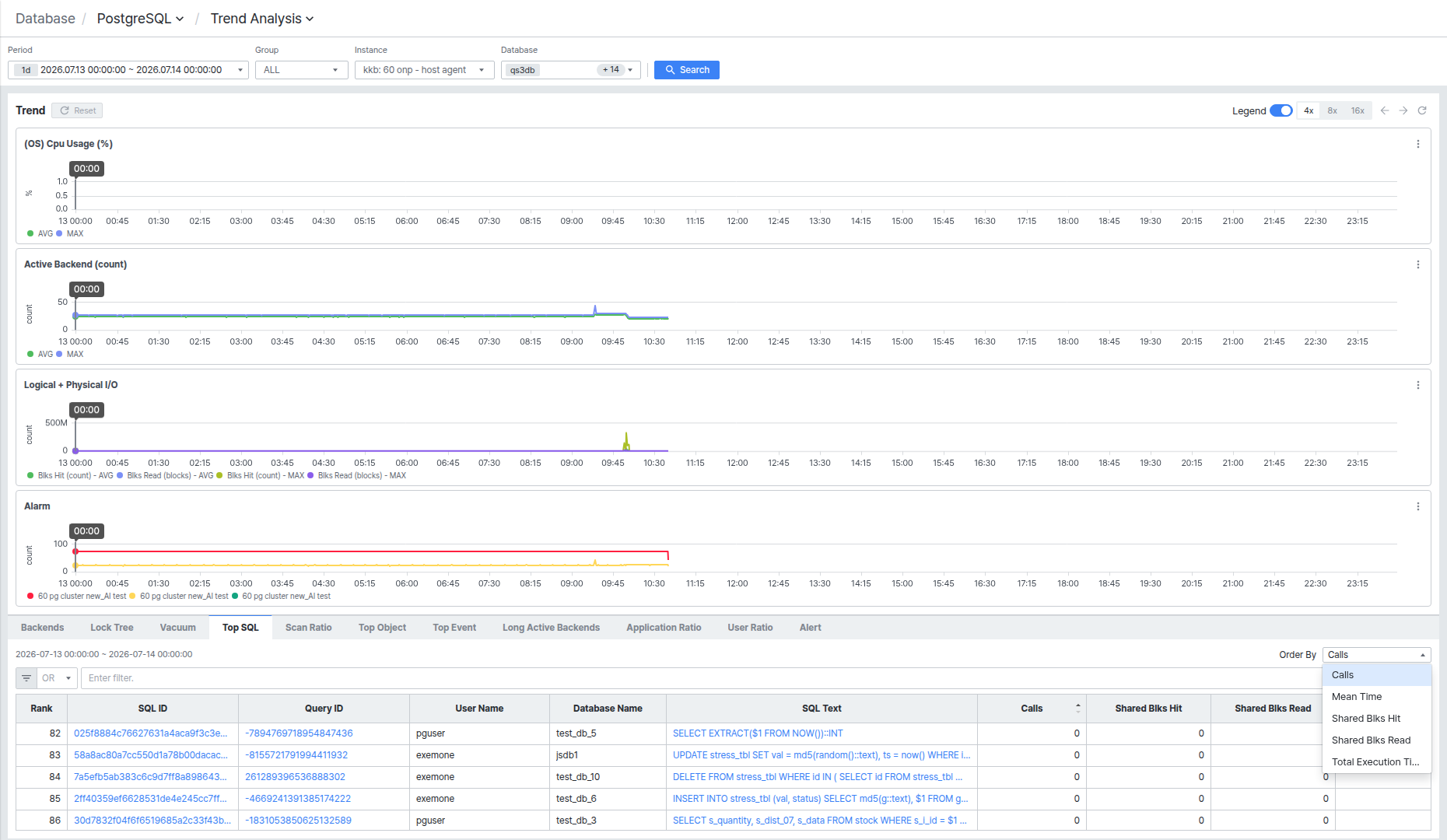The height and width of the screenshot is (840, 1447).
Task: Go to next time range arrow
Action: (1403, 110)
